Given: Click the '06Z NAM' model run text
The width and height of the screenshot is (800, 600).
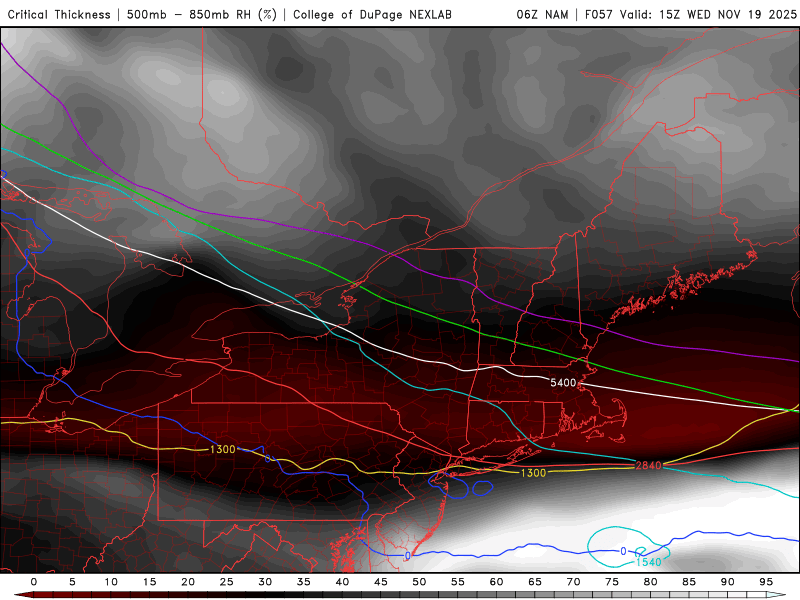Looking at the screenshot, I should click(x=542, y=14).
